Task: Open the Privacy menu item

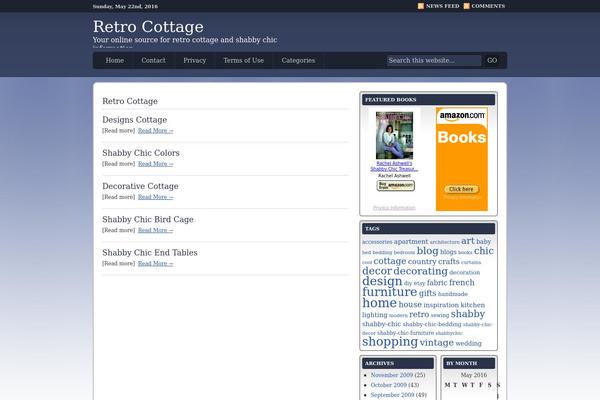Action: (x=194, y=60)
